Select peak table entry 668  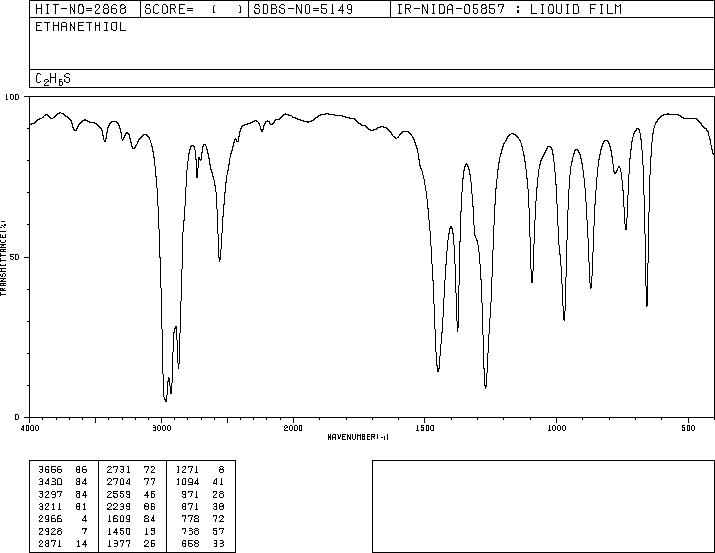(x=191, y=544)
